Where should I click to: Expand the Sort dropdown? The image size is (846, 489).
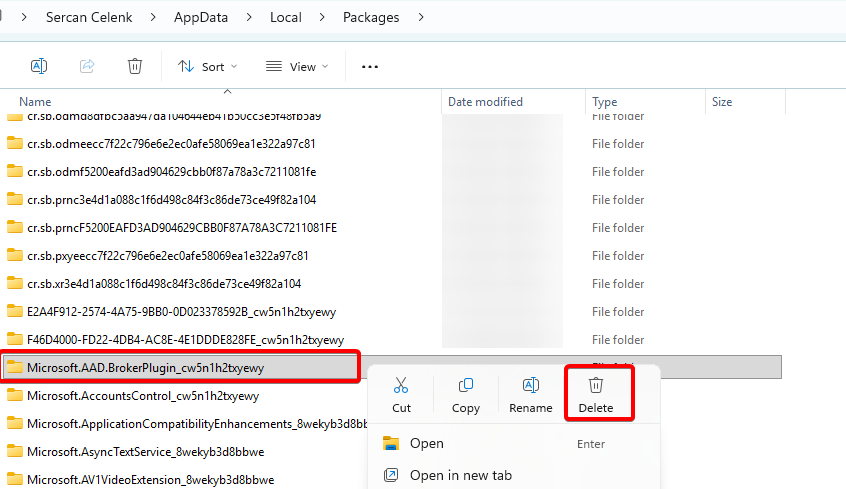coord(208,67)
